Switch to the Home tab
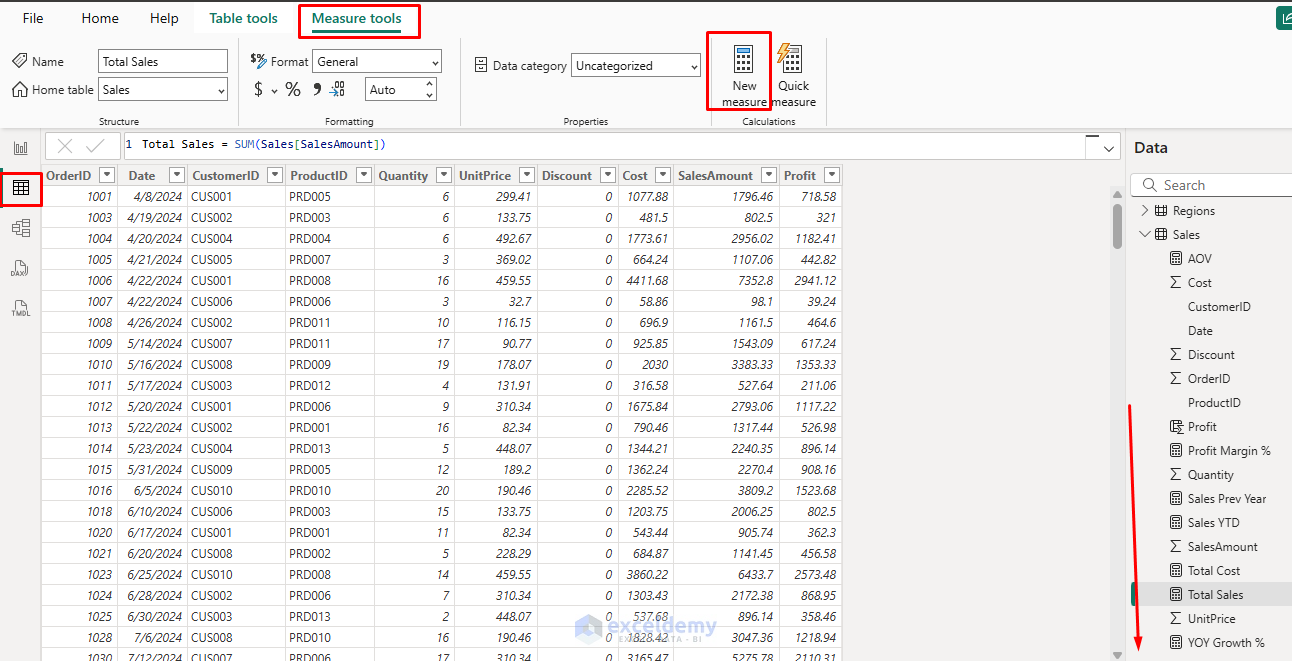Screen dimensions: 1292x661 (x=99, y=17)
